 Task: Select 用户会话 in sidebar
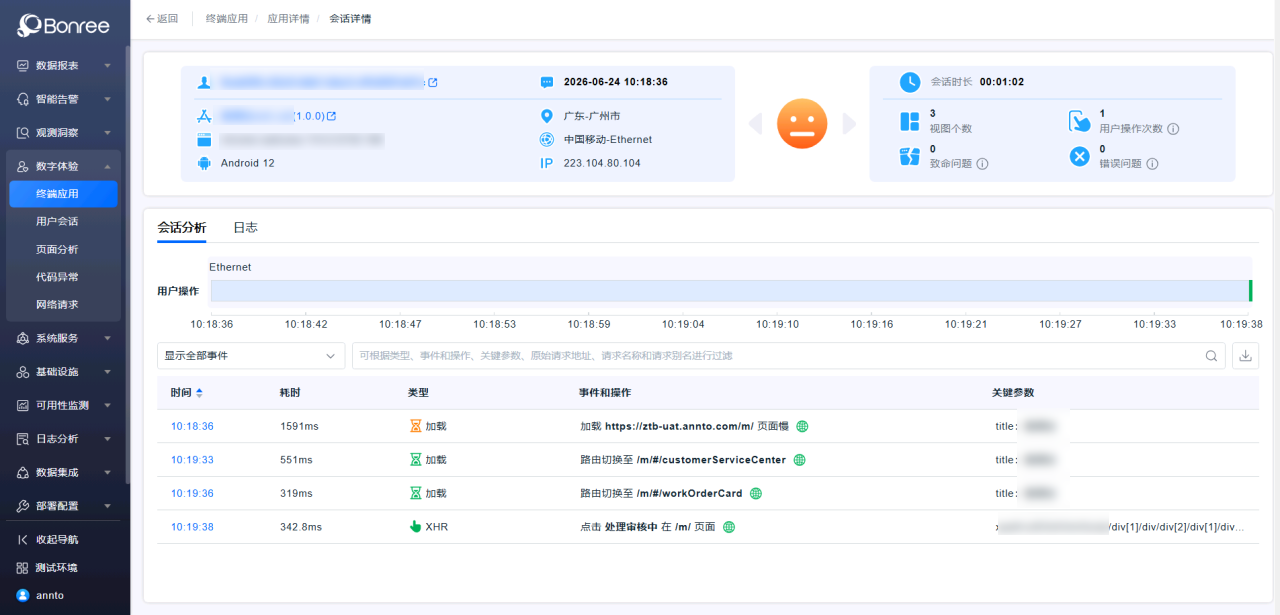[57, 221]
